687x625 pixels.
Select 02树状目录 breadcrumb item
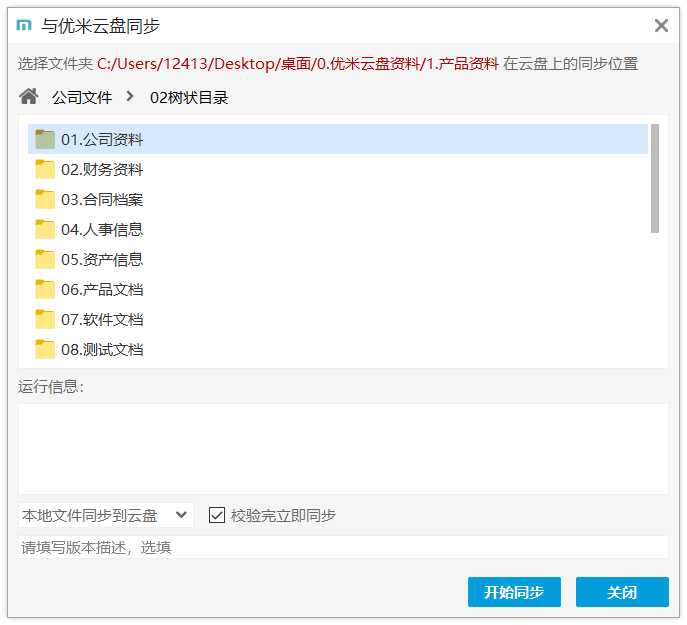189,97
